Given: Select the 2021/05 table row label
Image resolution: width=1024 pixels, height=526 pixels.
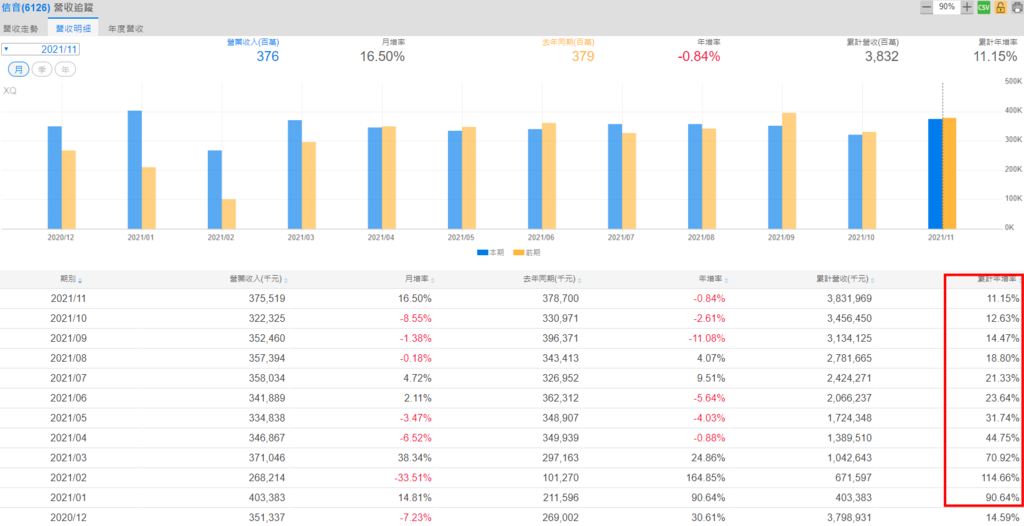Looking at the screenshot, I should (x=68, y=418).
